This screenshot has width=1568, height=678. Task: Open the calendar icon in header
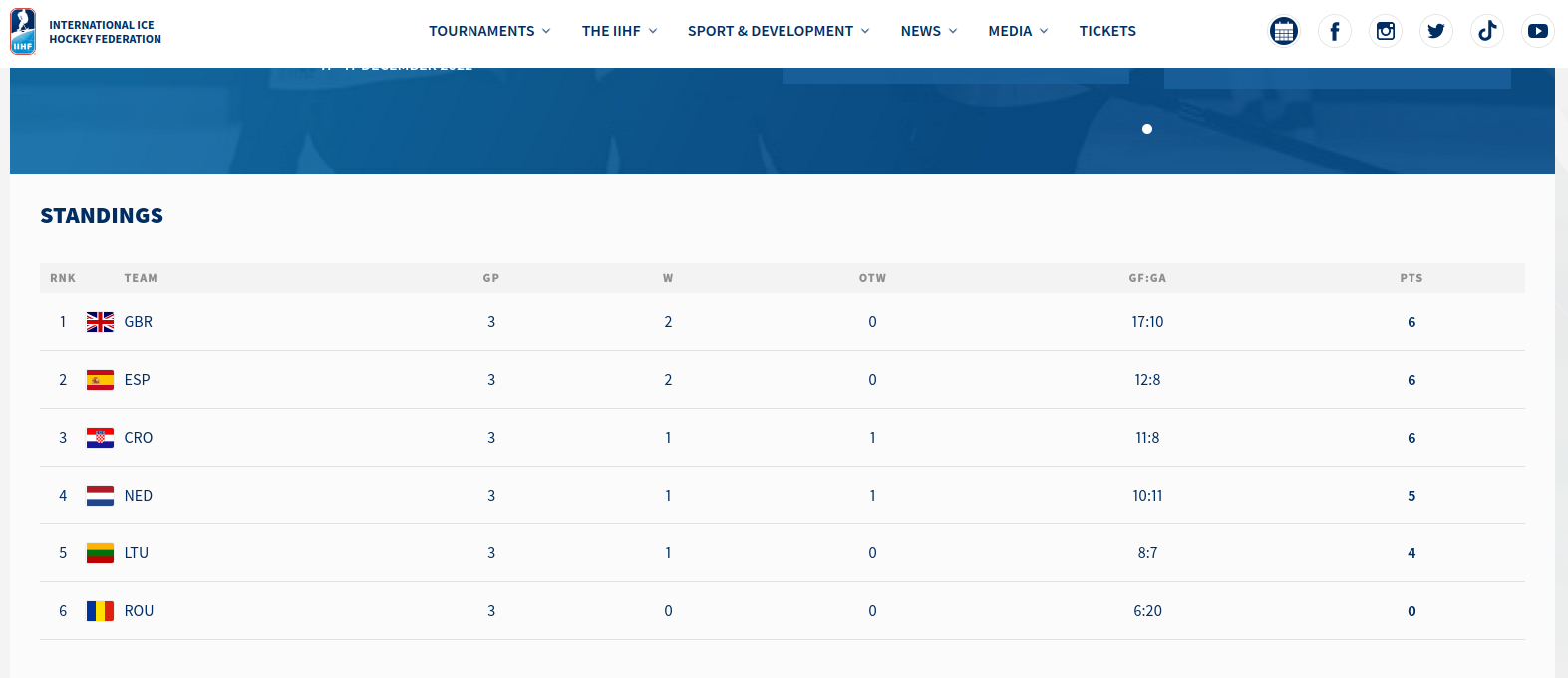(x=1284, y=31)
